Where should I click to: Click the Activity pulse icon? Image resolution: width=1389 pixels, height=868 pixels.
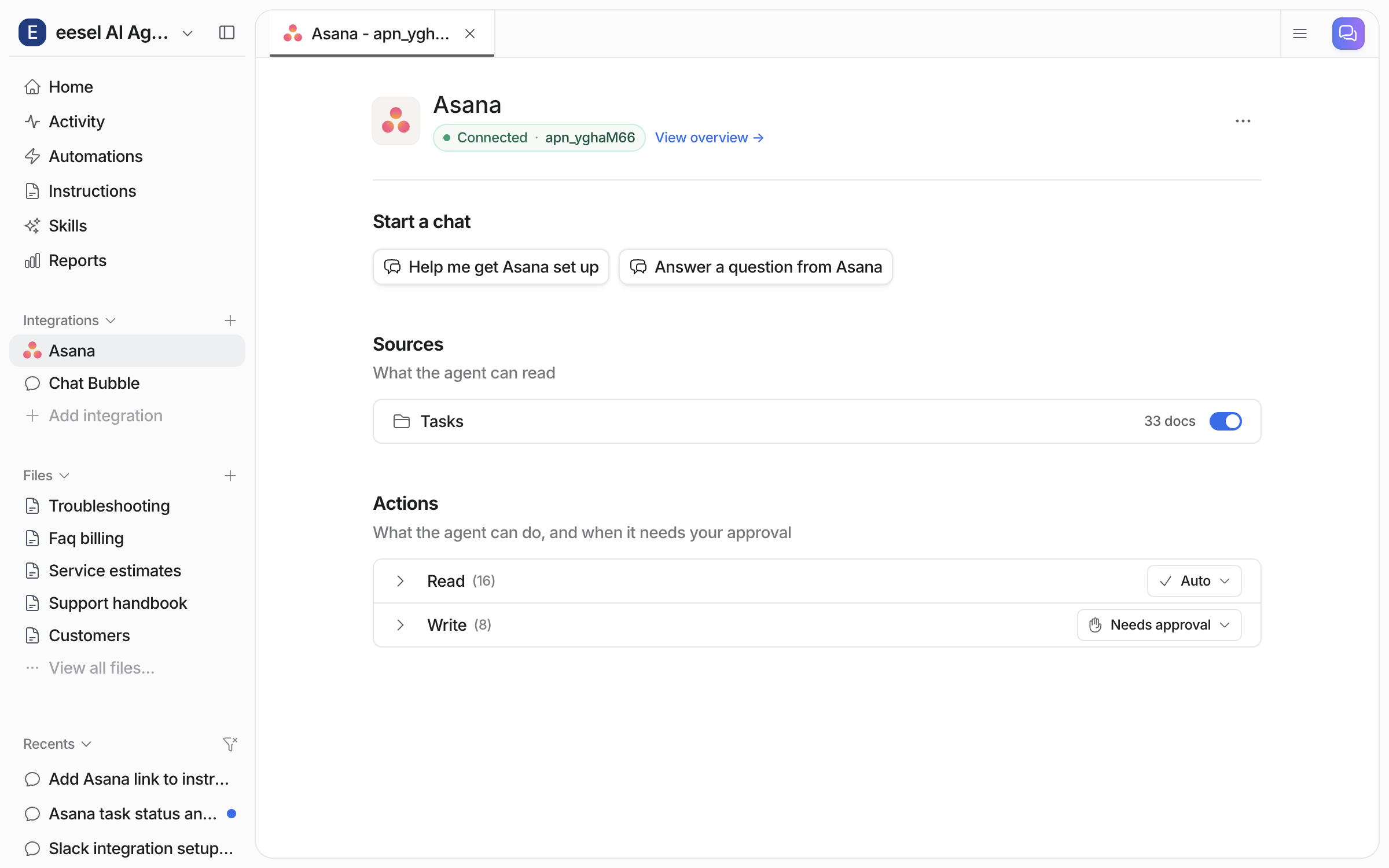point(32,122)
